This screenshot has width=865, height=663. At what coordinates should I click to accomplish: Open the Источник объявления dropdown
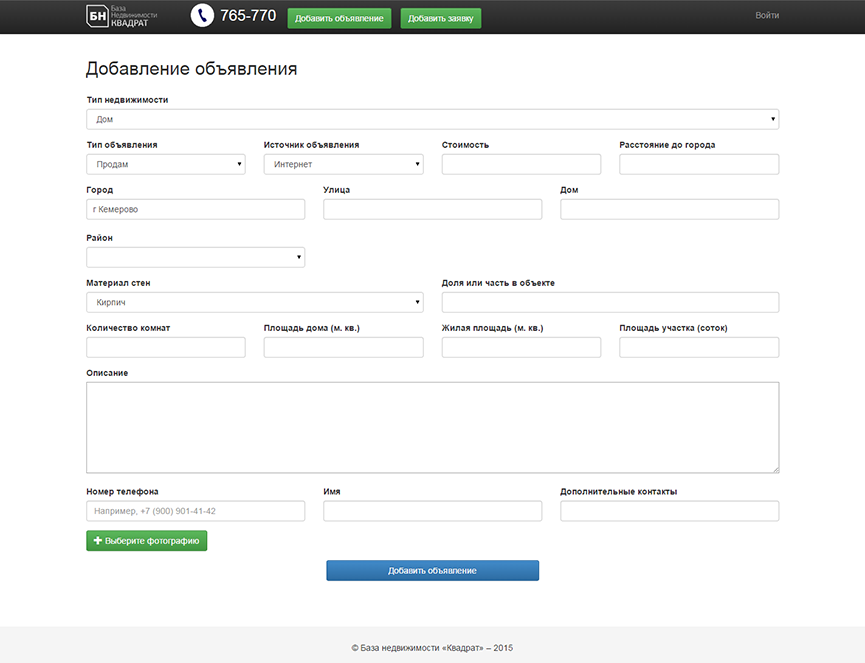click(343, 164)
